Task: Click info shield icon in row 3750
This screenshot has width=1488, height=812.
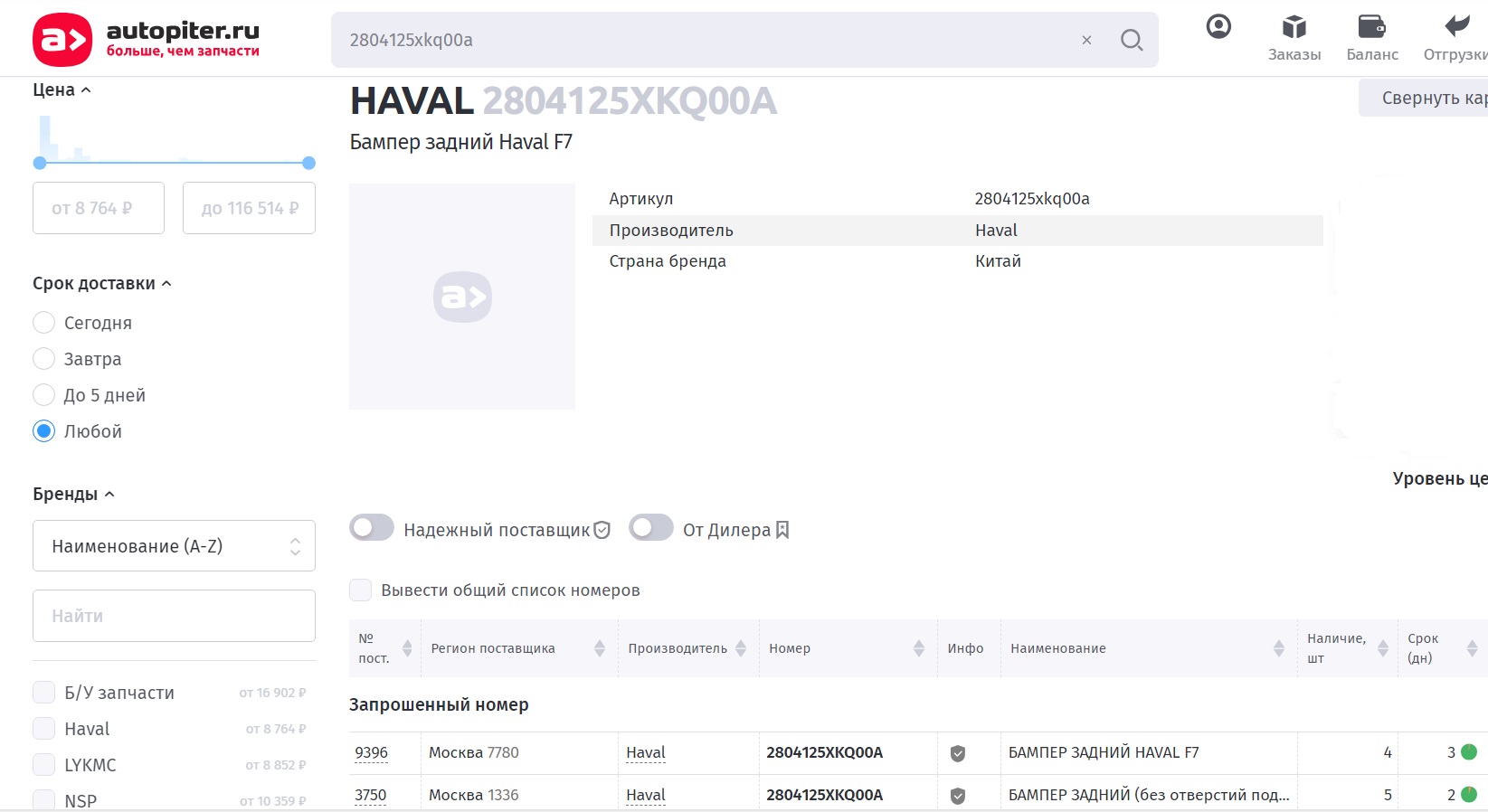Action: [958, 796]
